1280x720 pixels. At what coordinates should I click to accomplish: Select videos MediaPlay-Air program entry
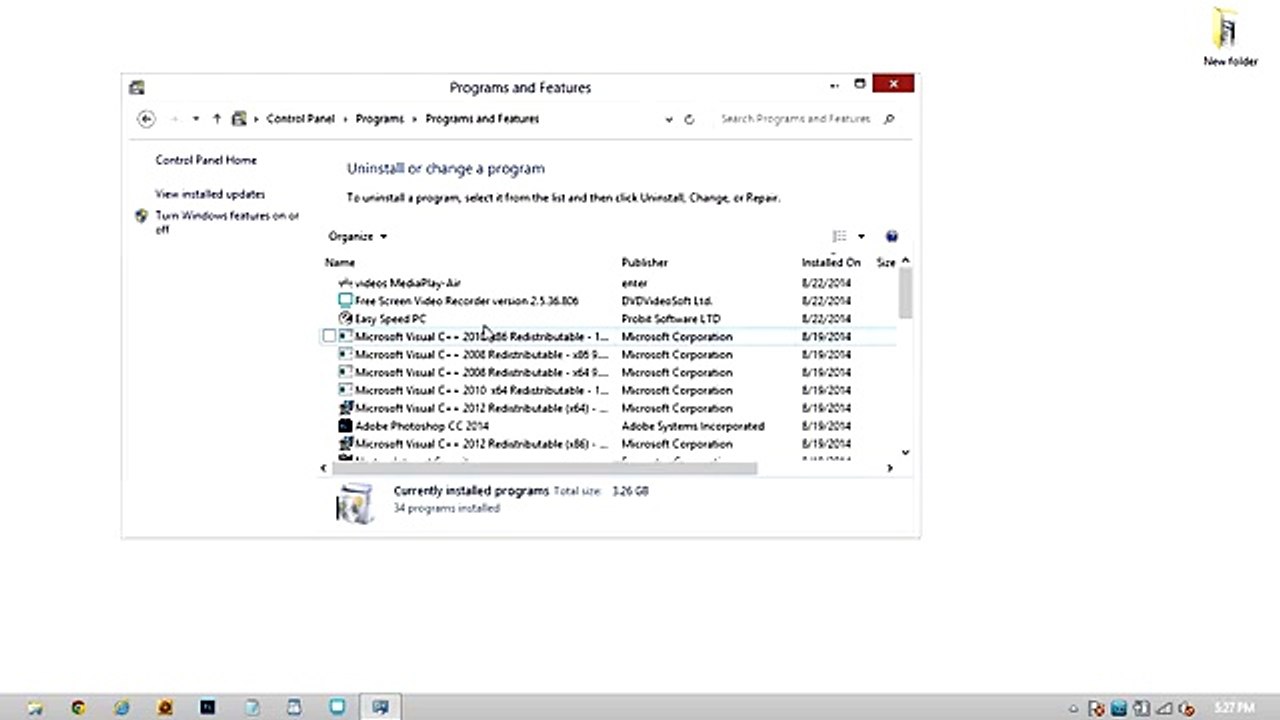pos(408,283)
